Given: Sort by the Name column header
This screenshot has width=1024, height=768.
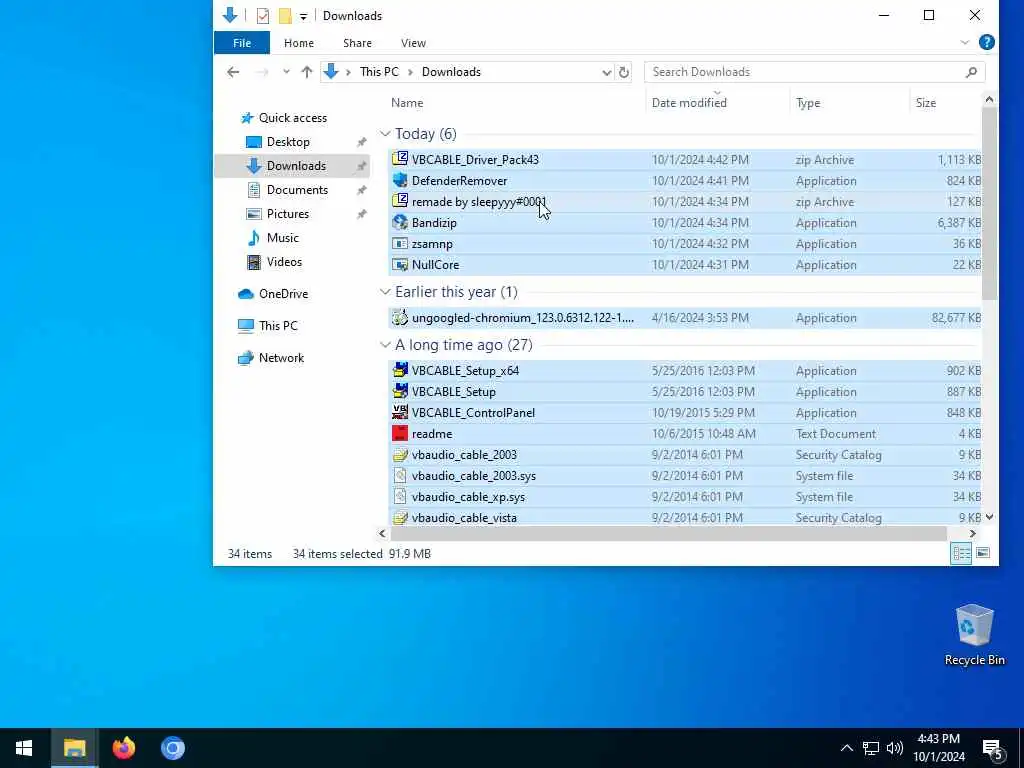Looking at the screenshot, I should [x=407, y=103].
